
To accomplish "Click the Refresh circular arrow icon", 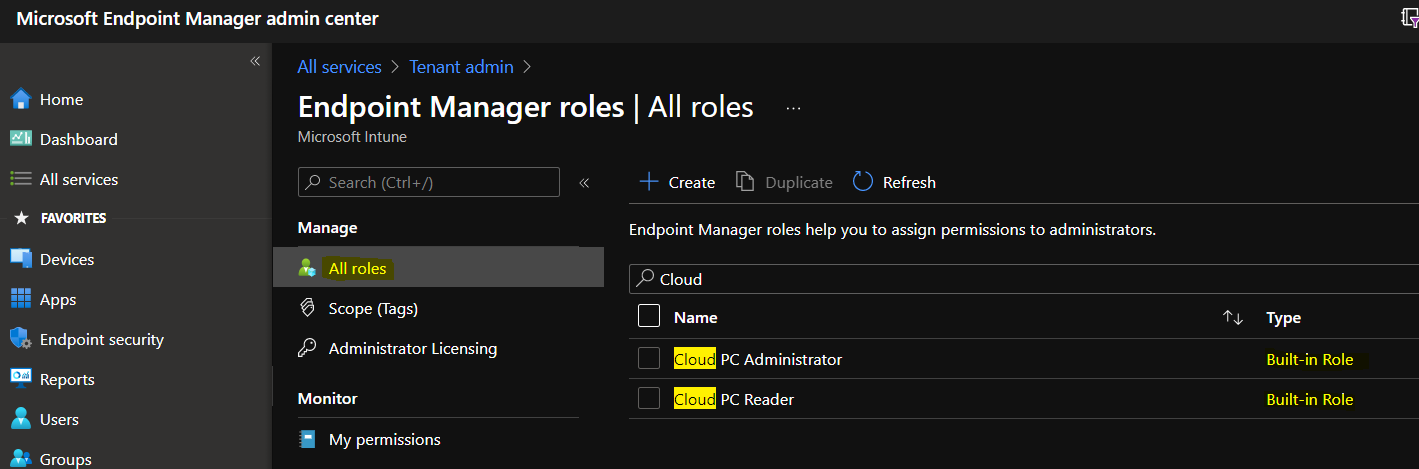I will click(863, 182).
